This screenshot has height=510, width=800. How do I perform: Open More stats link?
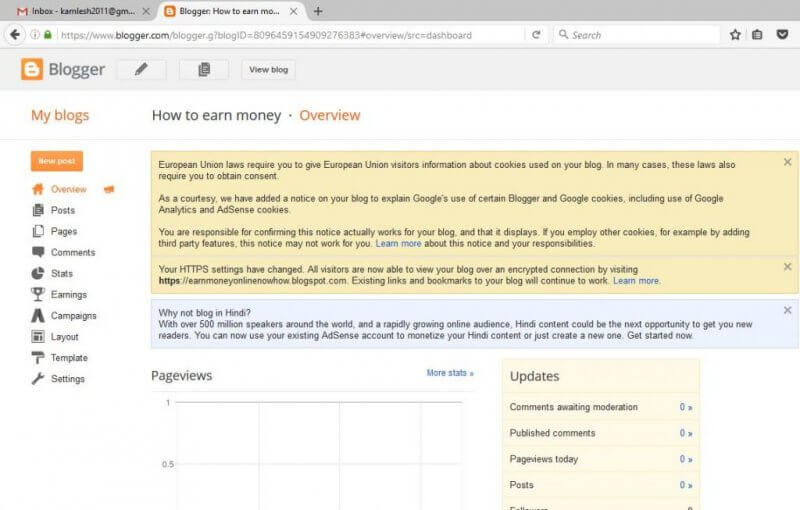pyautogui.click(x=450, y=373)
